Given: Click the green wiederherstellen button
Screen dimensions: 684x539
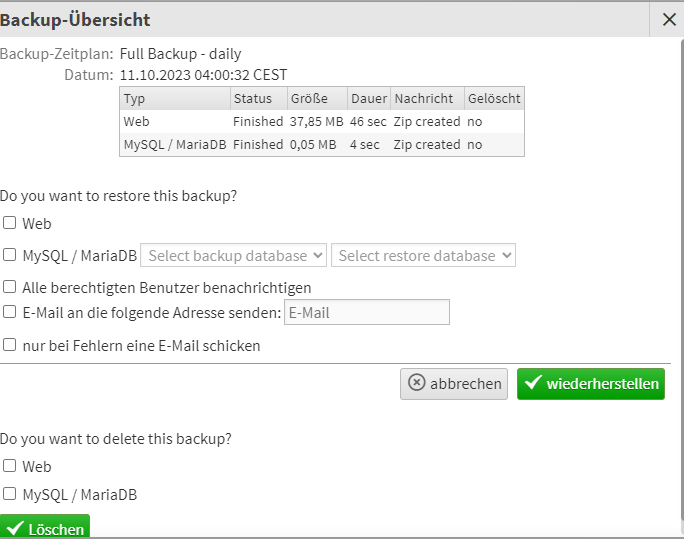Looking at the screenshot, I should (590, 383).
